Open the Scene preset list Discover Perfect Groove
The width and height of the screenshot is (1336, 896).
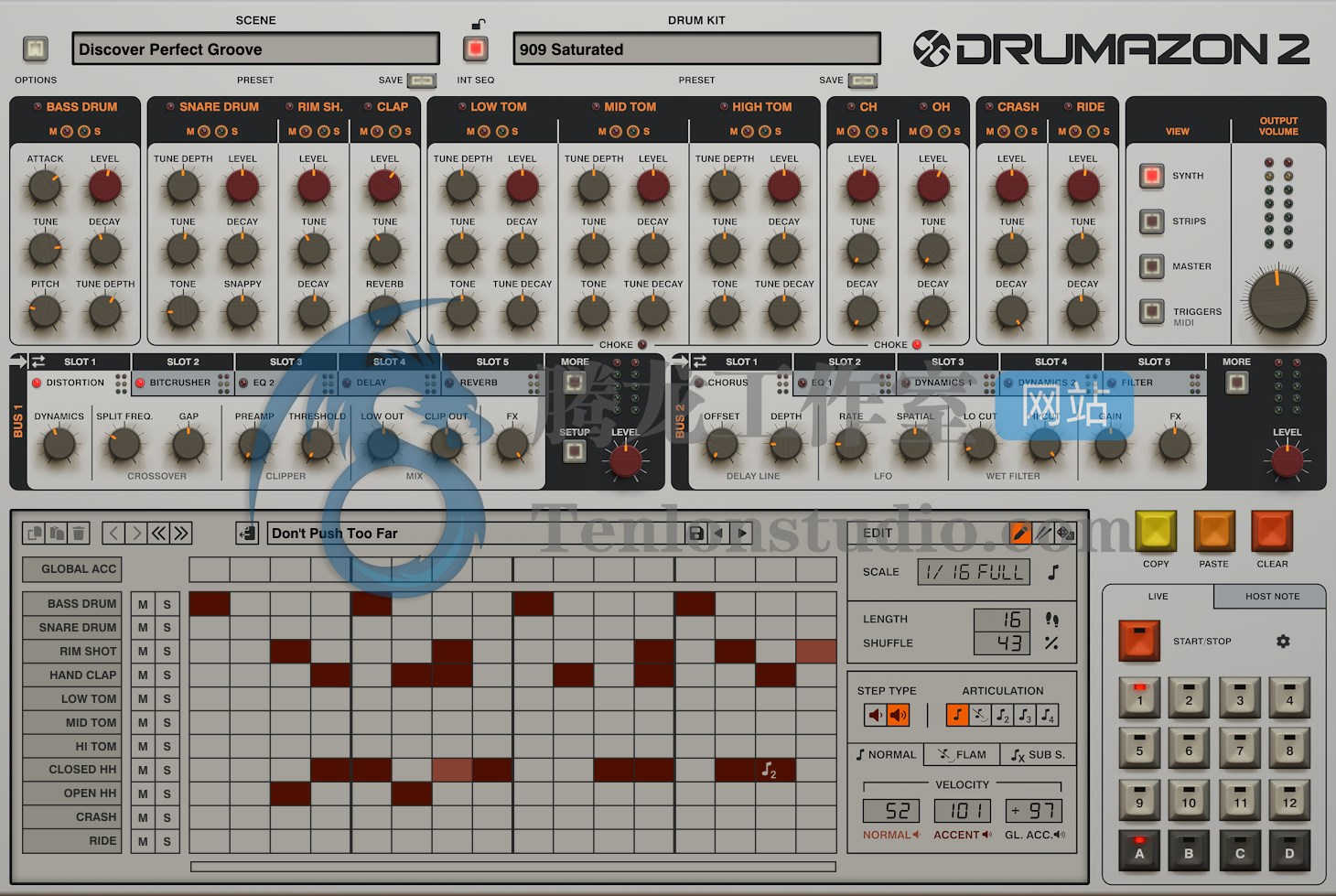pyautogui.click(x=255, y=49)
